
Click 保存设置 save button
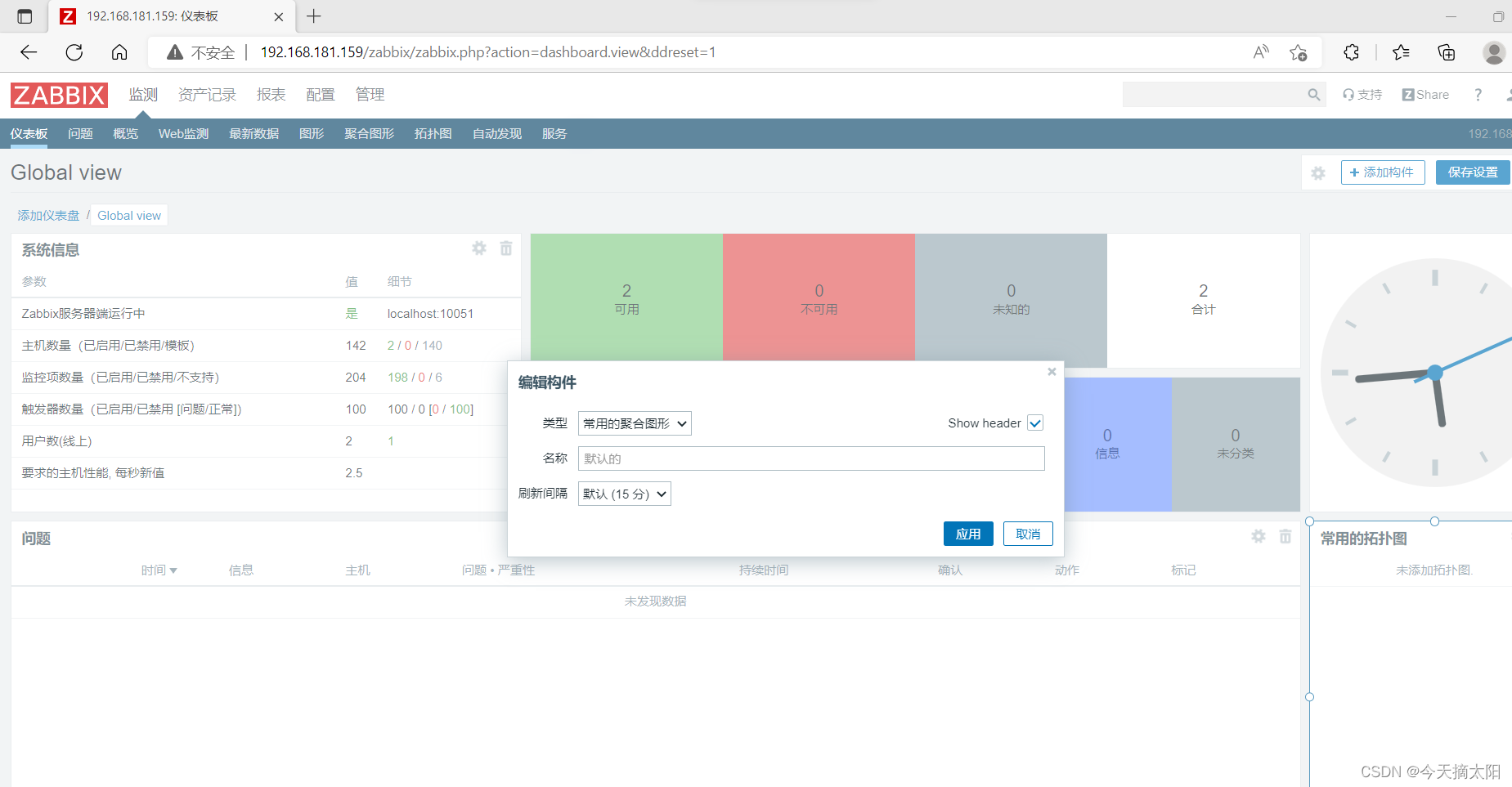tap(1473, 172)
